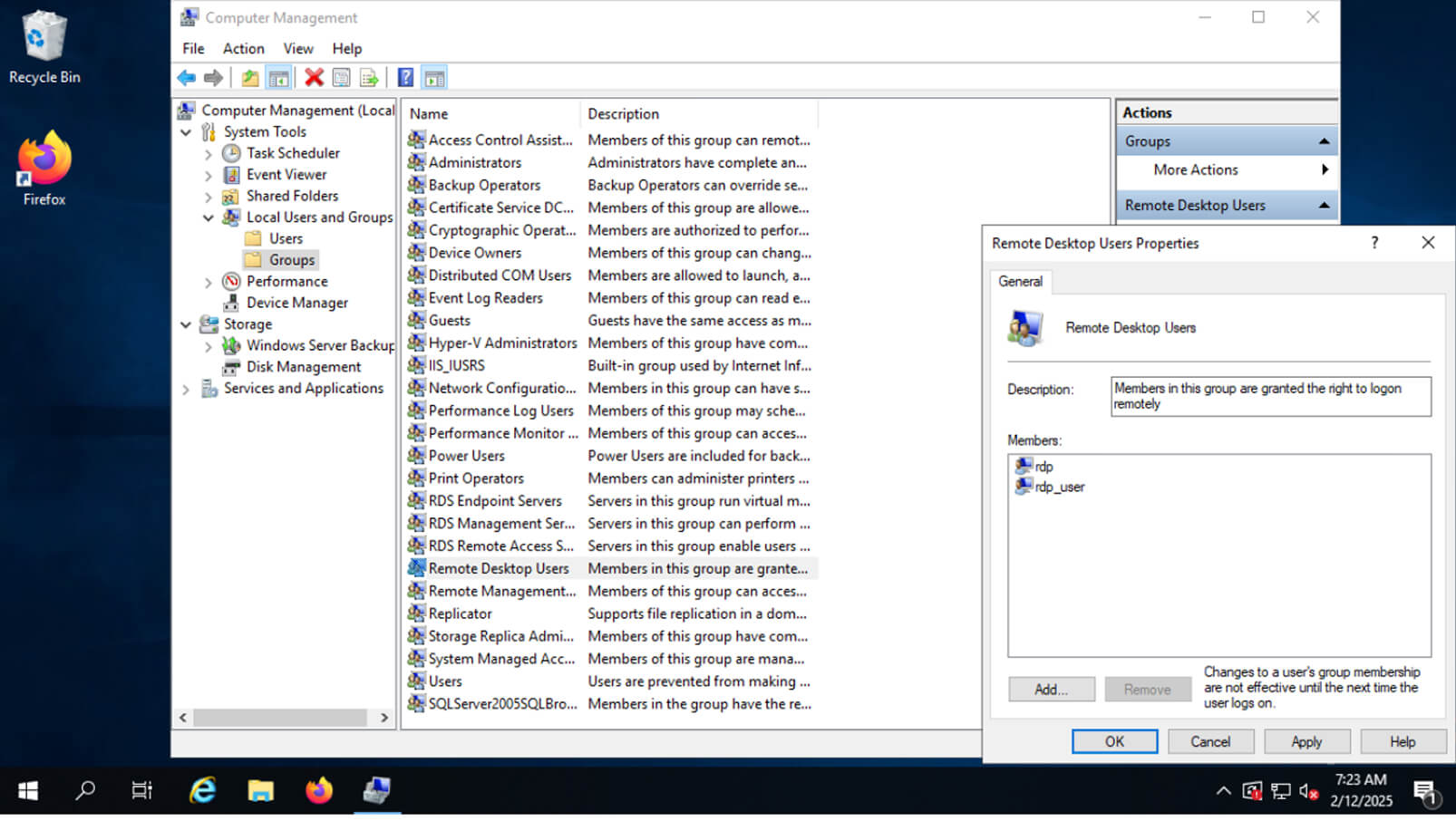This screenshot has width=1456, height=821.
Task: Collapse the Groups actions section
Action: coord(1324,141)
